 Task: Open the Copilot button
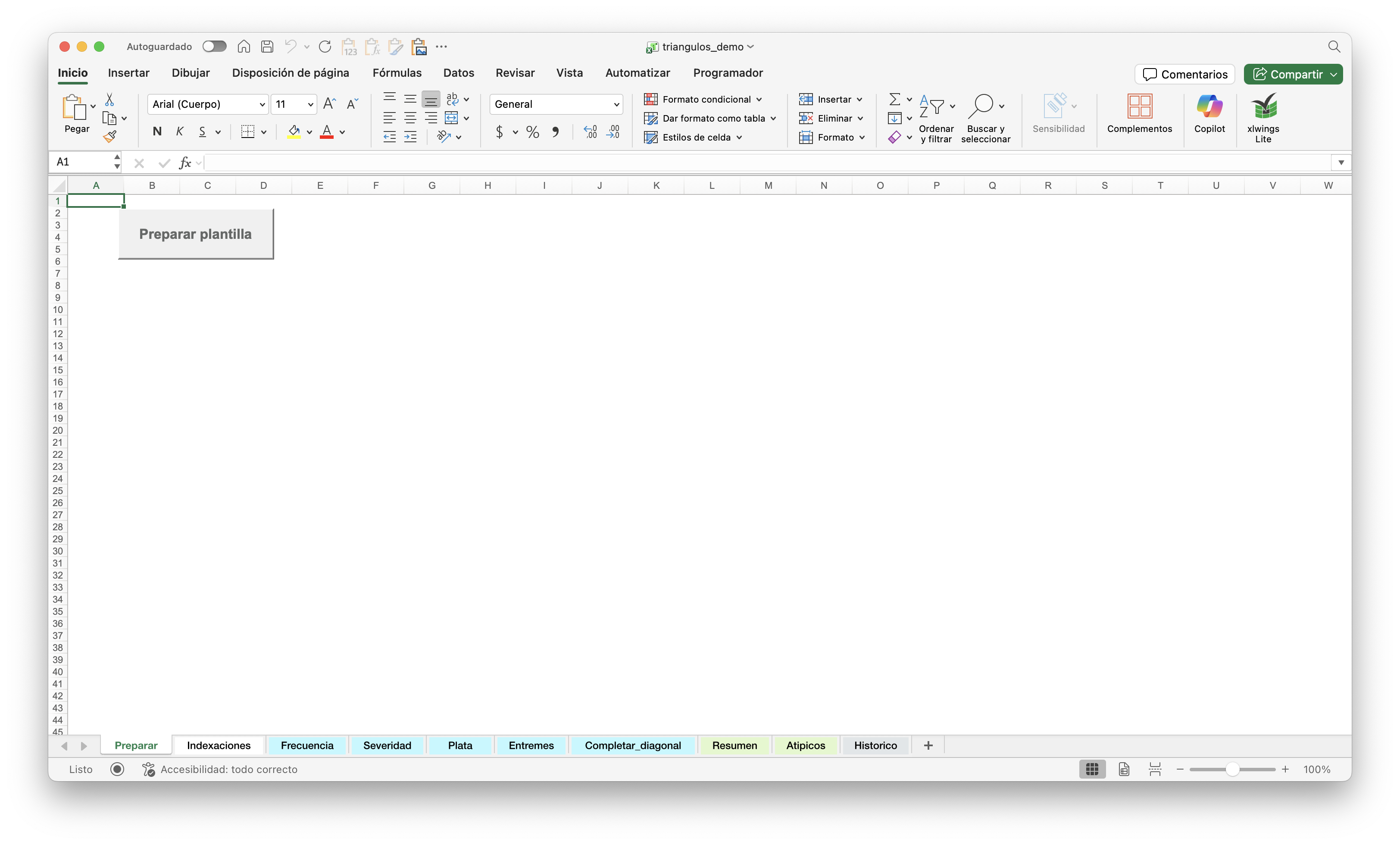1209,114
